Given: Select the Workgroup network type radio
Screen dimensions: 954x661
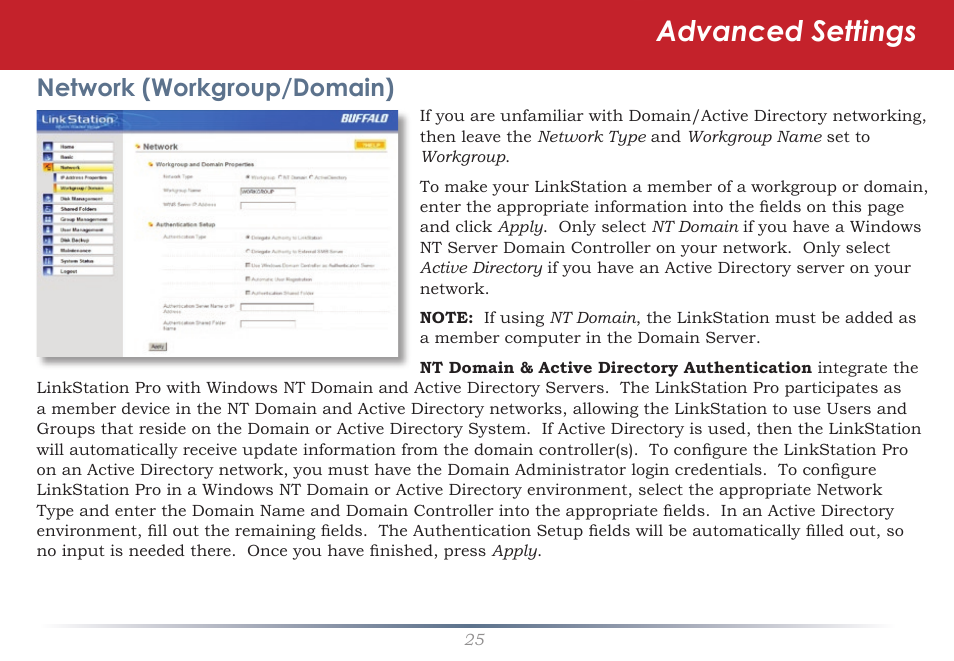Looking at the screenshot, I should (248, 177).
